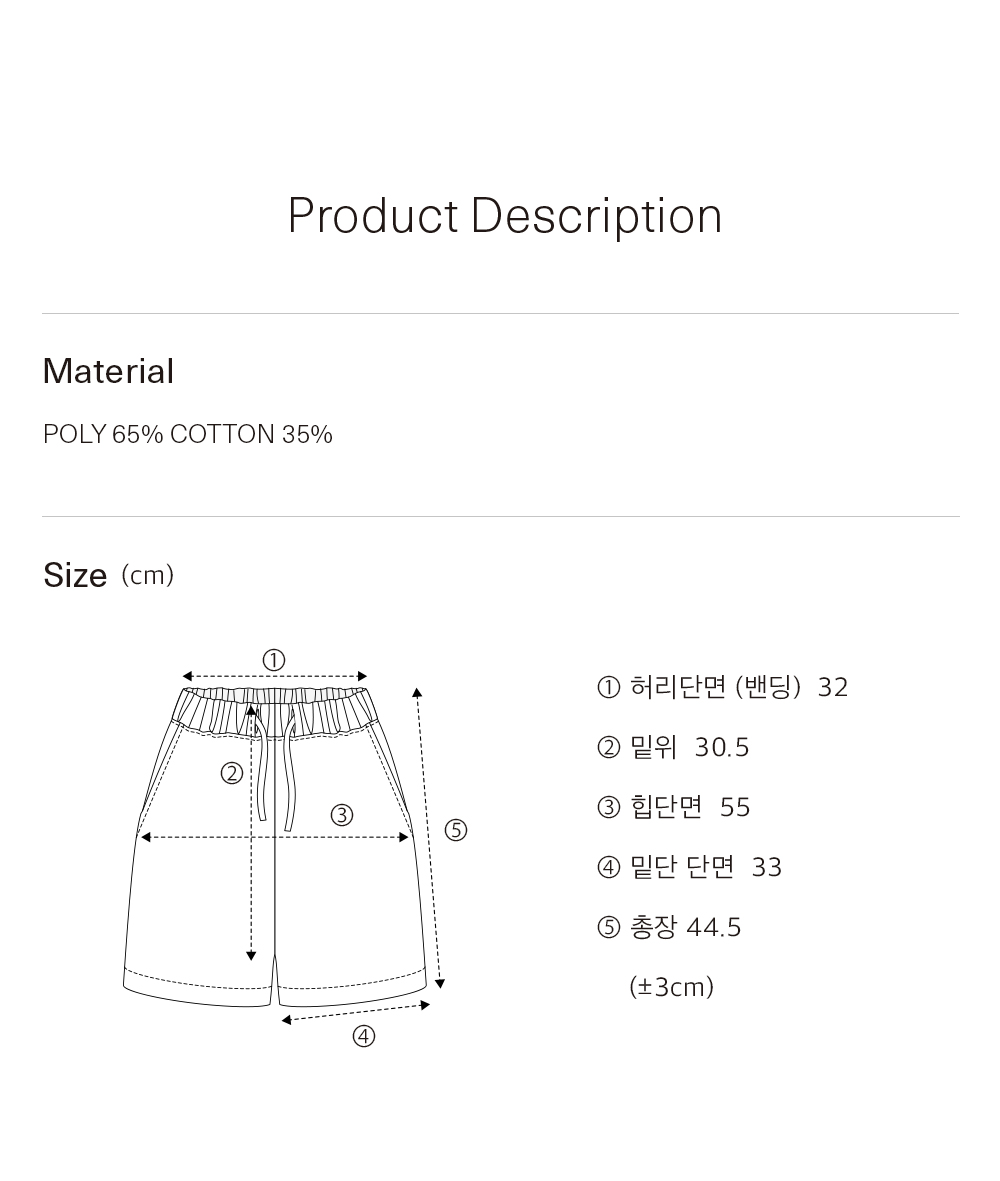Click the Size heading
The image size is (1000, 1181).
click(x=75, y=575)
